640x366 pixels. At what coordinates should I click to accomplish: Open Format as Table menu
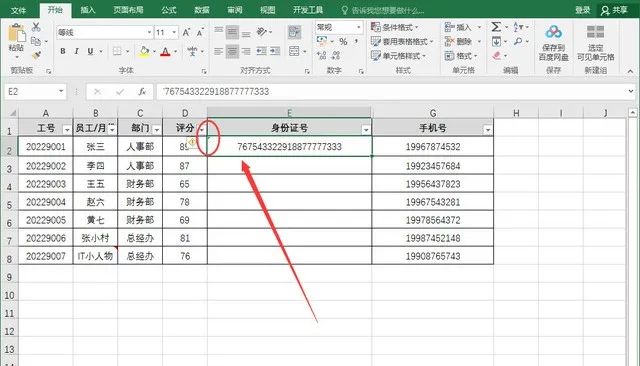[402, 42]
